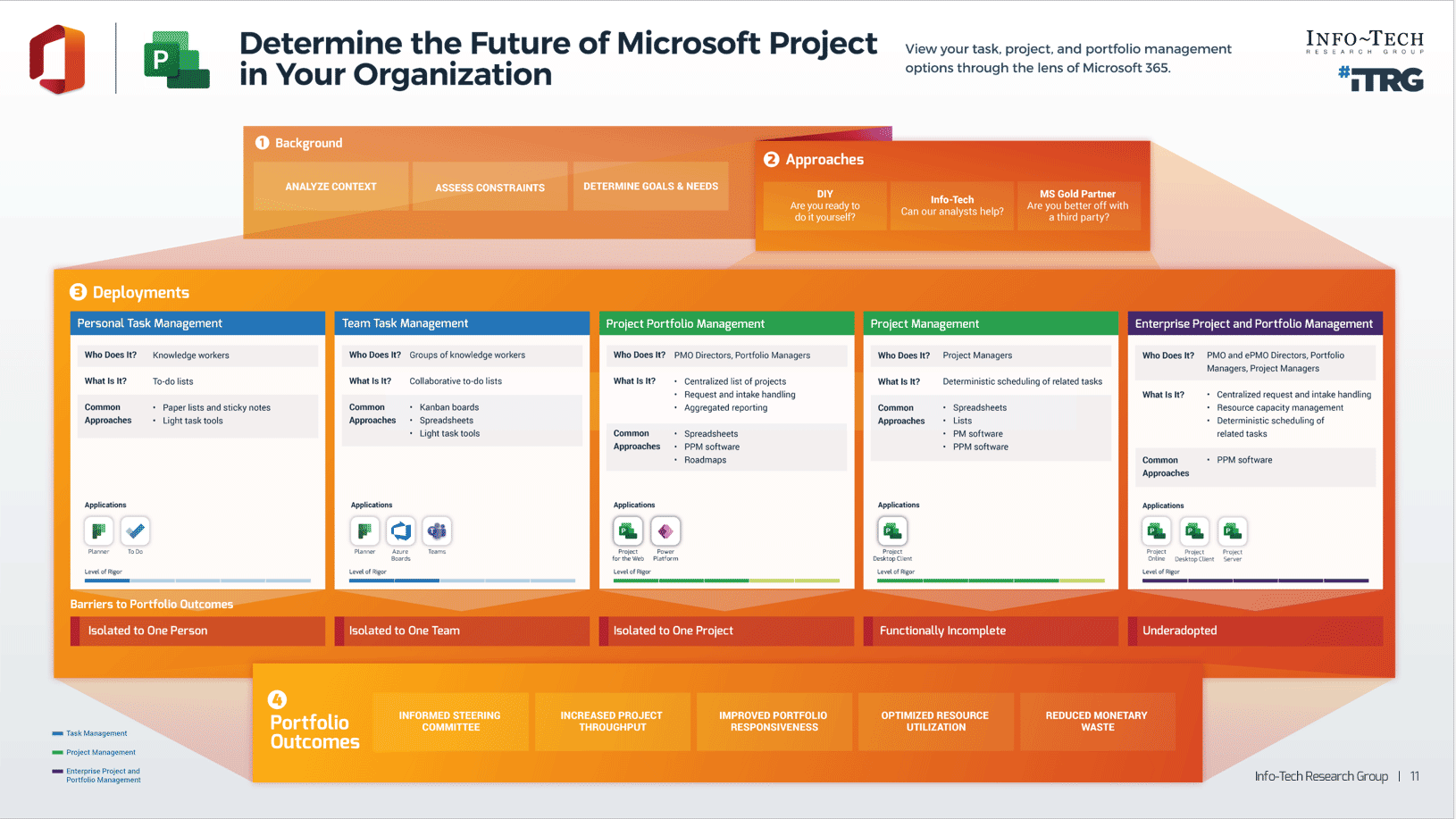Select Project Desktop Client icon in Enterprise column

click(x=1194, y=531)
